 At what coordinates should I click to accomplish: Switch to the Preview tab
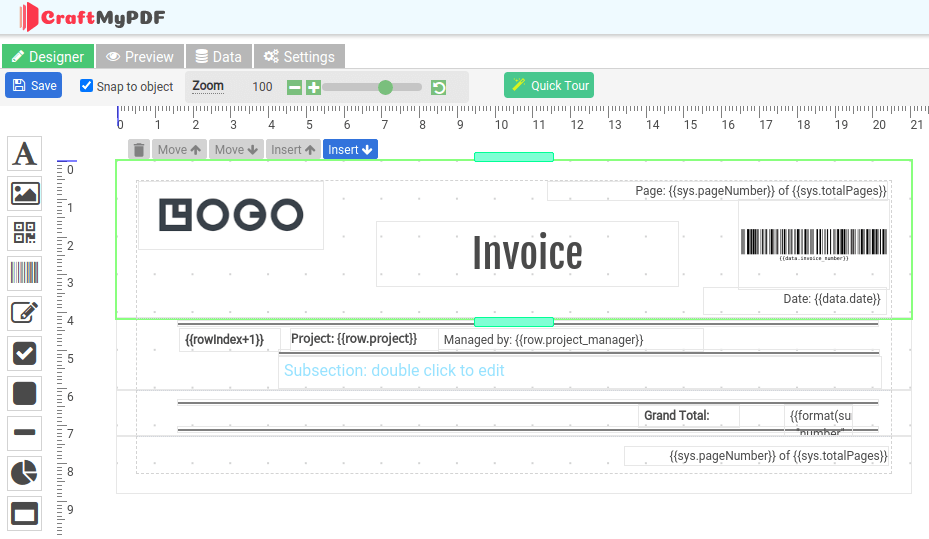pyautogui.click(x=140, y=56)
